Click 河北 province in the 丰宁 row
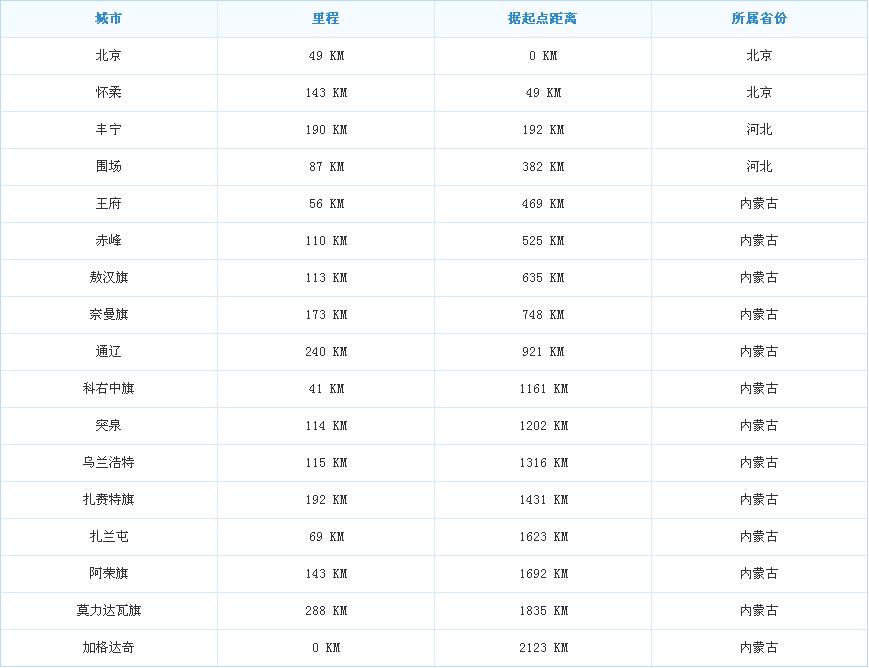Screen dimensions: 869x668 pyautogui.click(x=759, y=130)
